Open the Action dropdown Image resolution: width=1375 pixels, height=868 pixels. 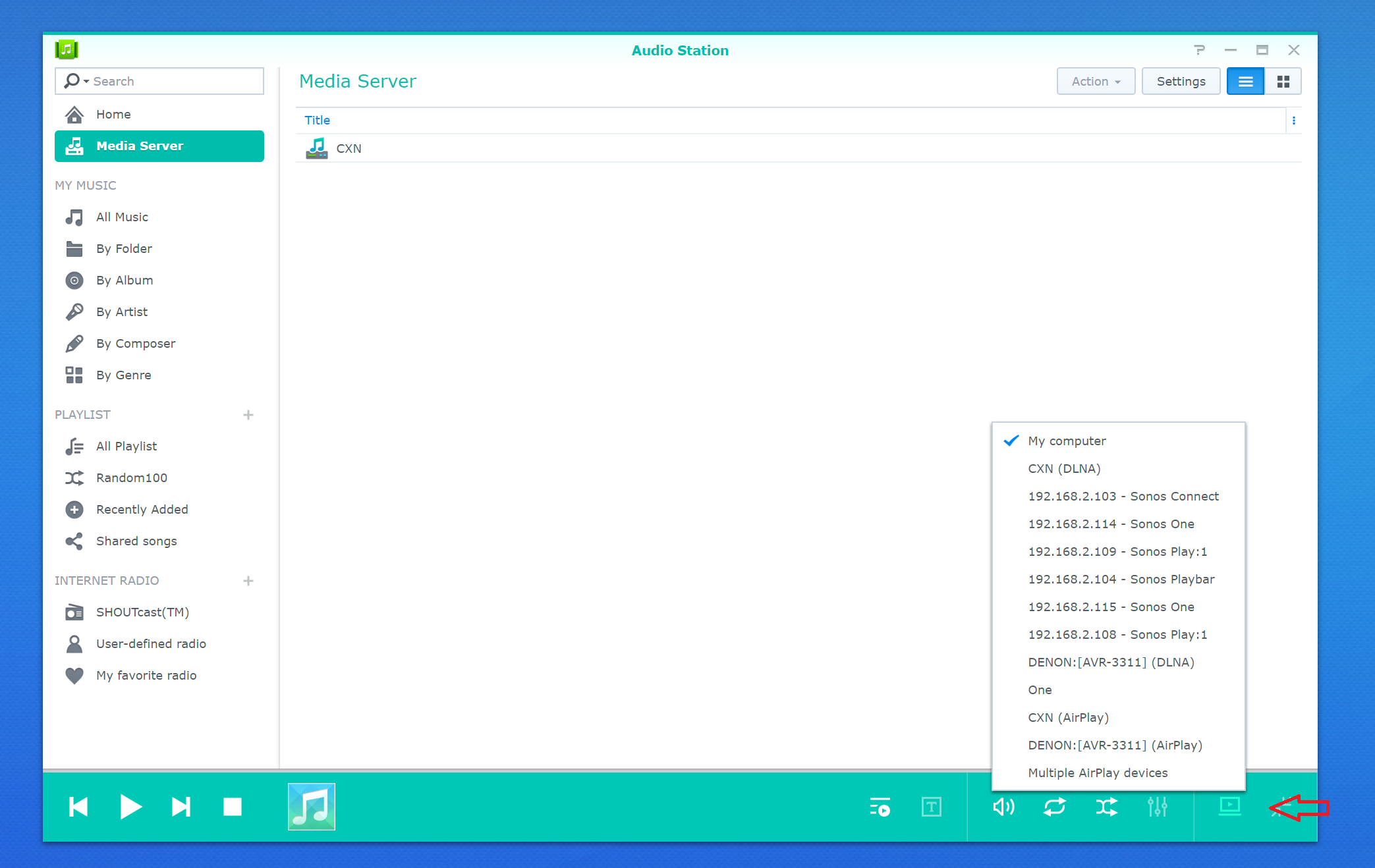pos(1096,82)
